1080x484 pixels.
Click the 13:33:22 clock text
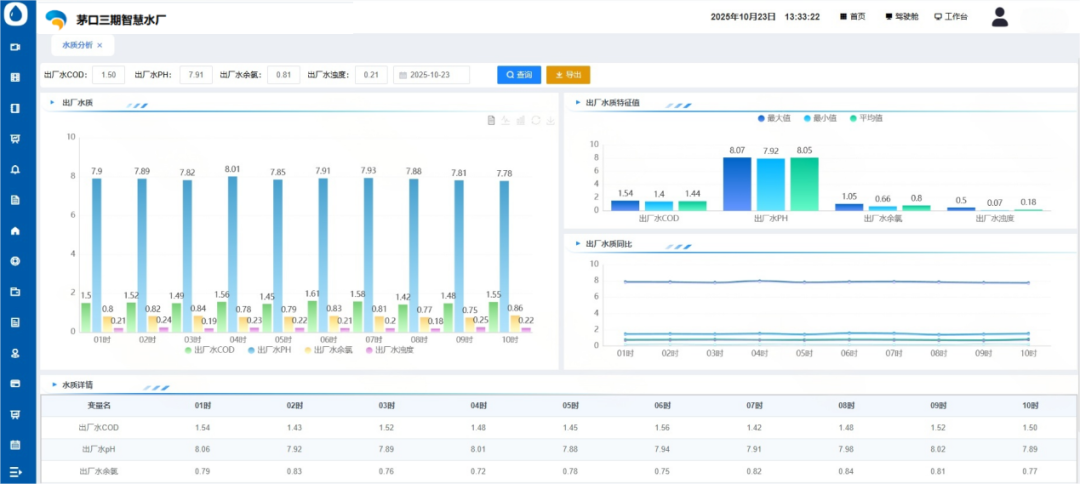[802, 17]
